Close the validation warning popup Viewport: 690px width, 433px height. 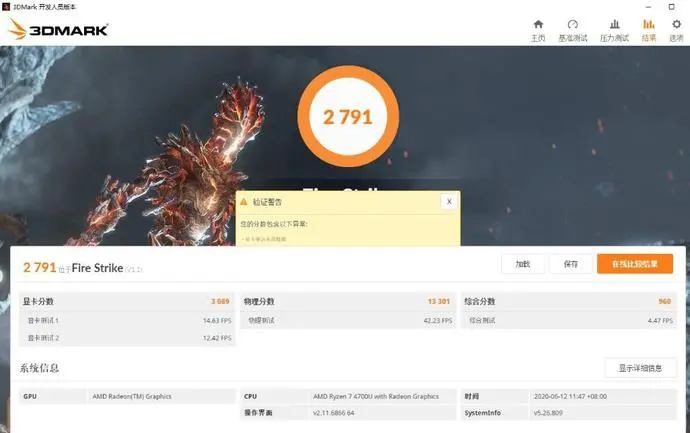pos(449,202)
